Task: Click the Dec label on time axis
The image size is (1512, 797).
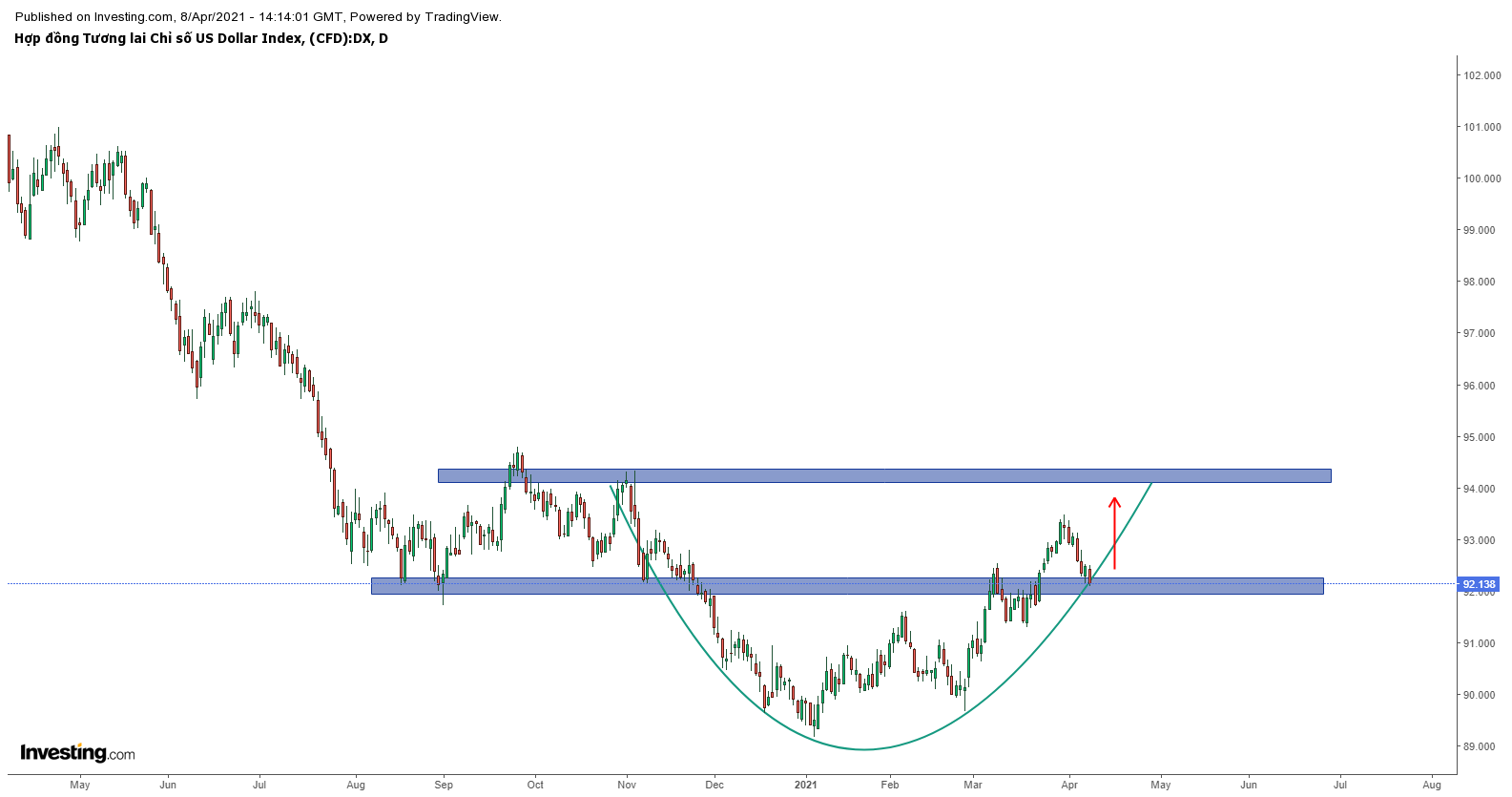Action: coord(715,785)
